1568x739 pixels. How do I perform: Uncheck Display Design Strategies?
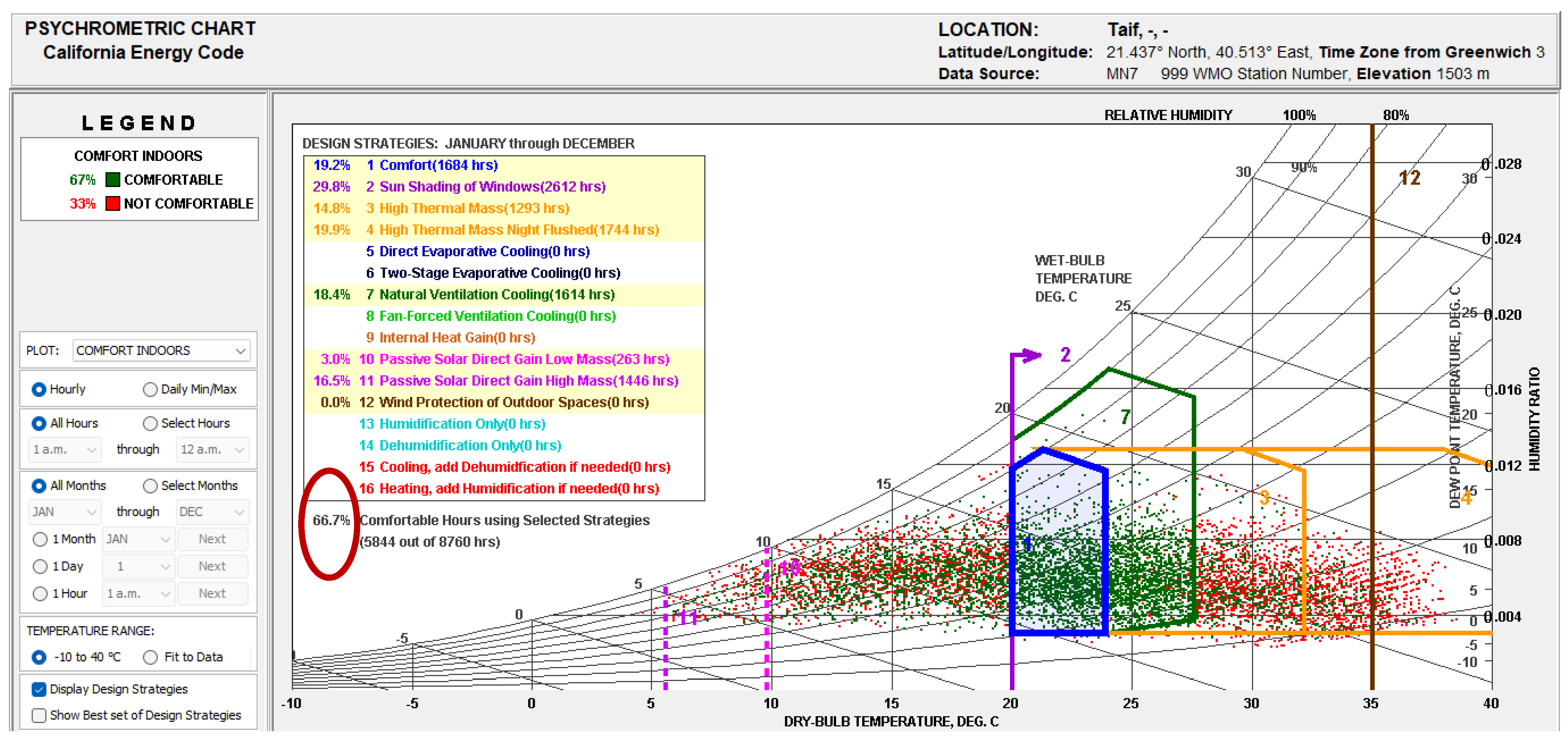[x=39, y=689]
